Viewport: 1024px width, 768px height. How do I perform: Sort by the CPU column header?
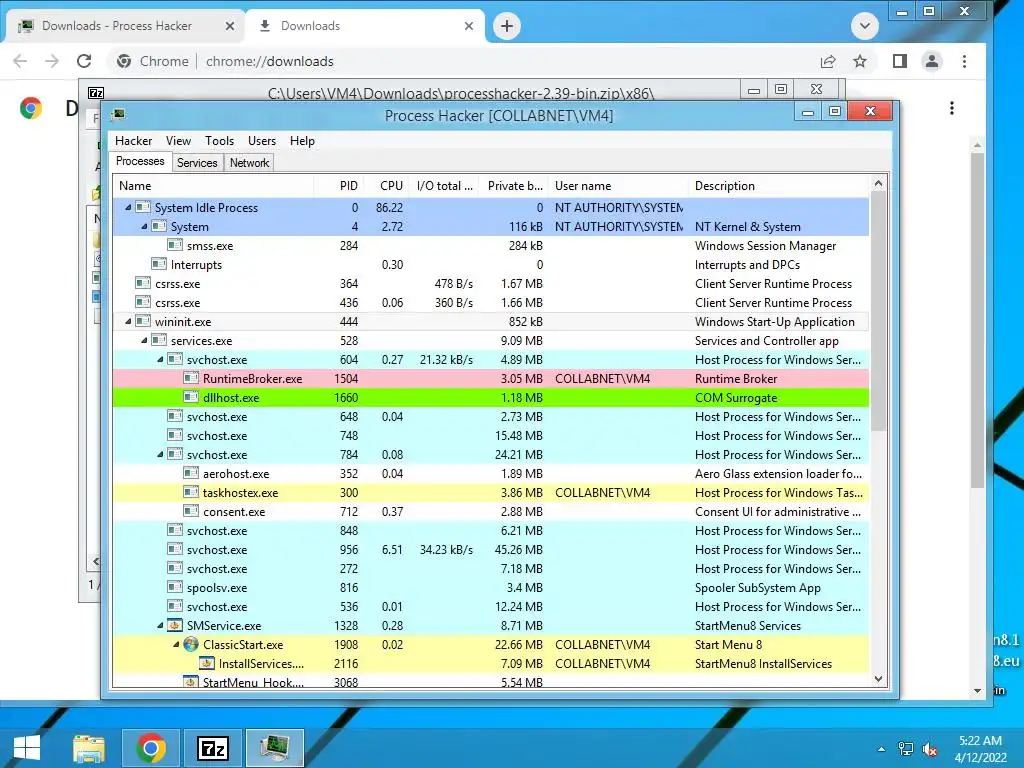coord(389,185)
